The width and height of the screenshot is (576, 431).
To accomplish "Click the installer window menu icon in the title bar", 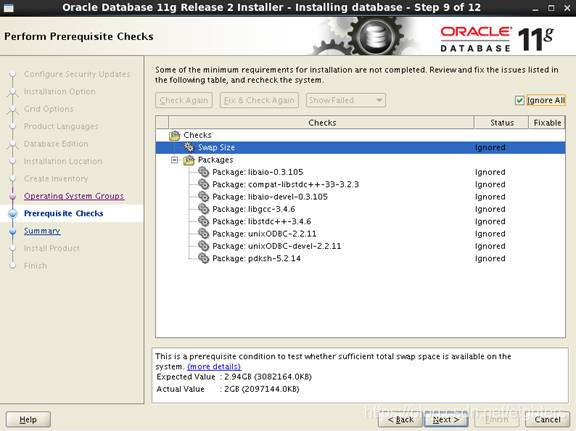I will [x=8, y=7].
